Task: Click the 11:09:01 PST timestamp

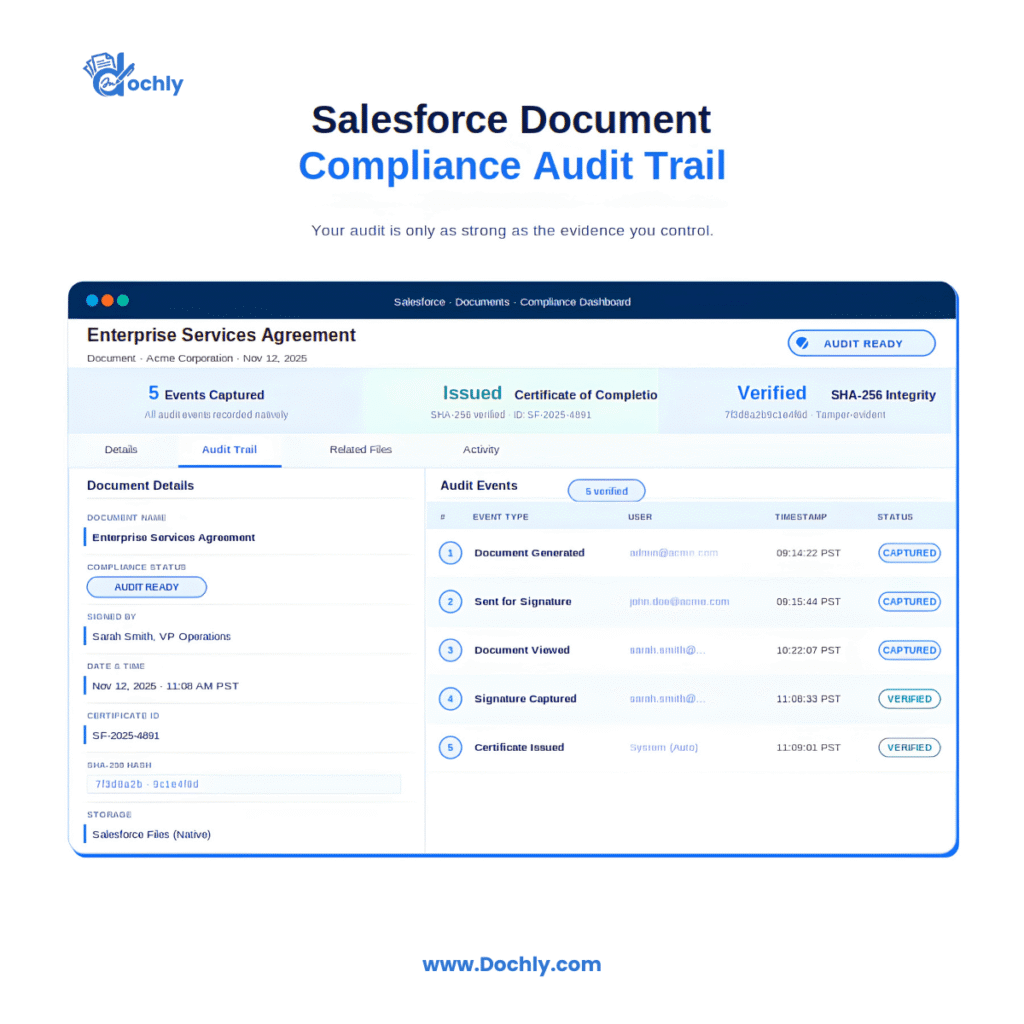Action: tap(808, 748)
